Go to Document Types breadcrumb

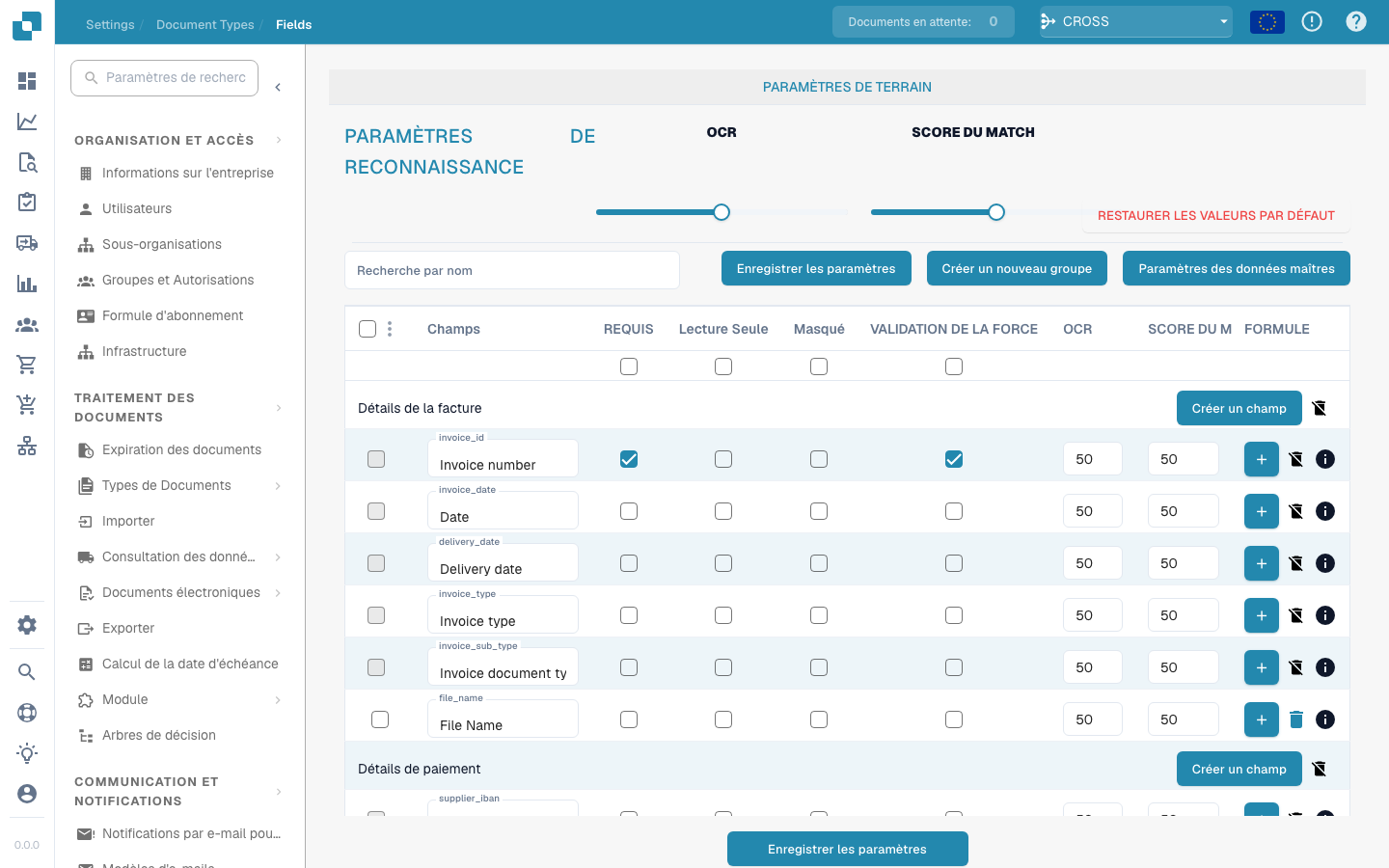[x=204, y=24]
